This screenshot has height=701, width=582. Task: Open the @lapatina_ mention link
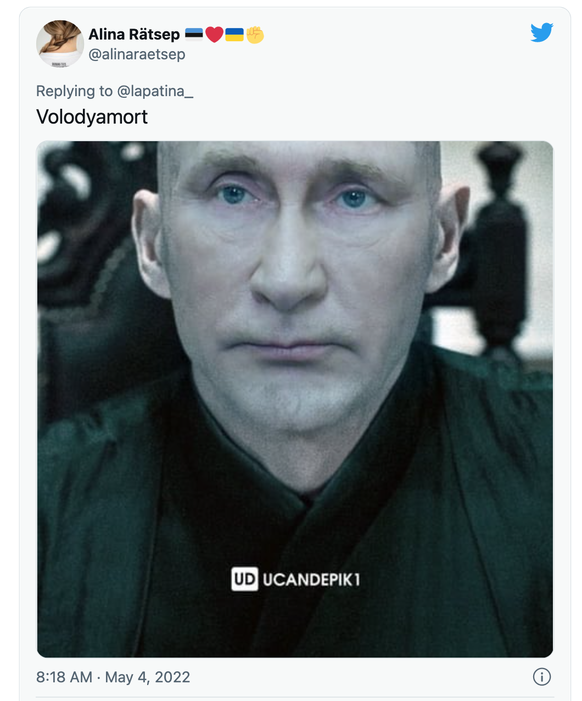coord(155,91)
